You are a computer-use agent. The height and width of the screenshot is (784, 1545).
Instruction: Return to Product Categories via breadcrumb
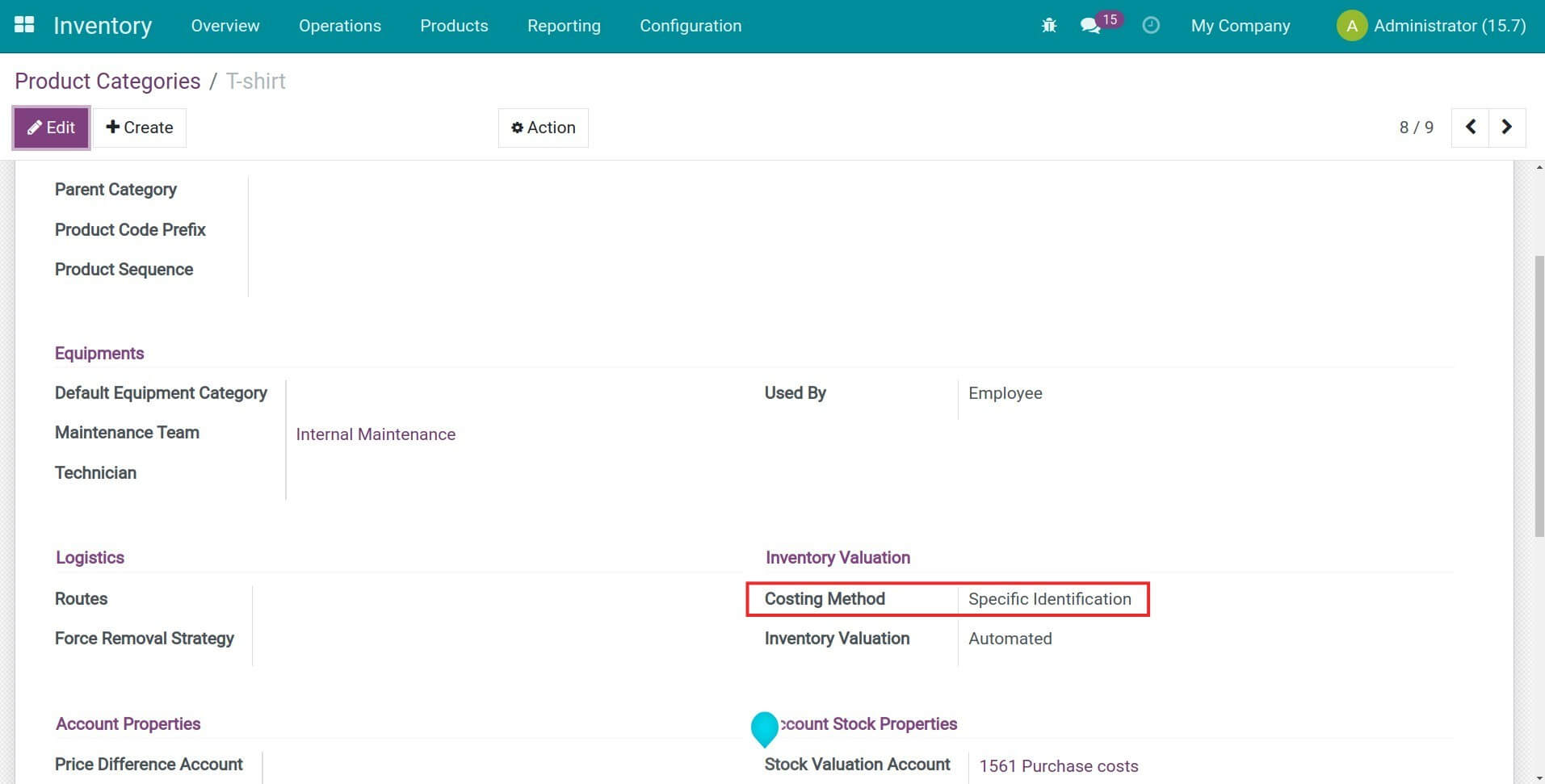[x=107, y=81]
